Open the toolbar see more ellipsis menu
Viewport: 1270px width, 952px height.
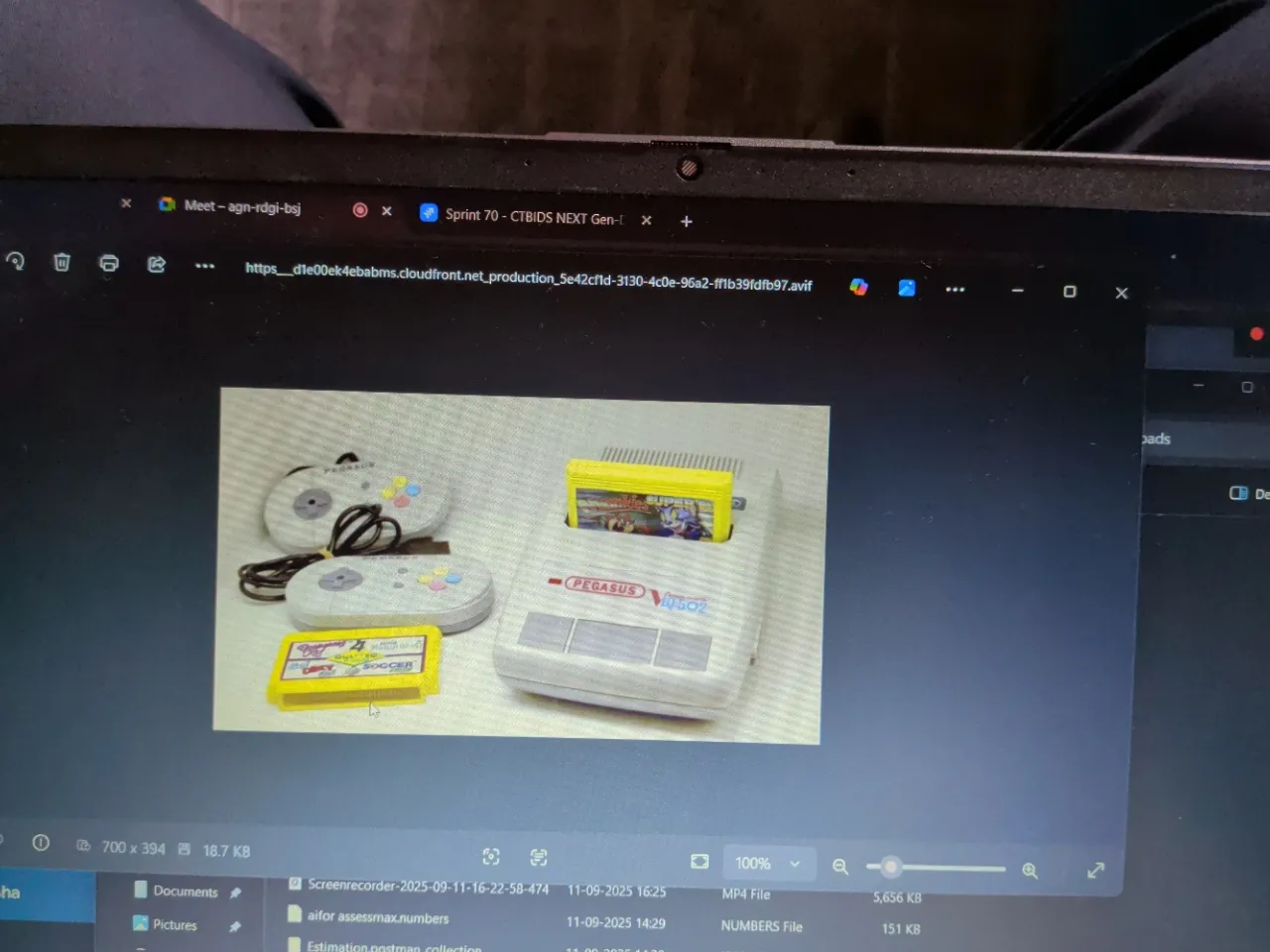click(204, 266)
